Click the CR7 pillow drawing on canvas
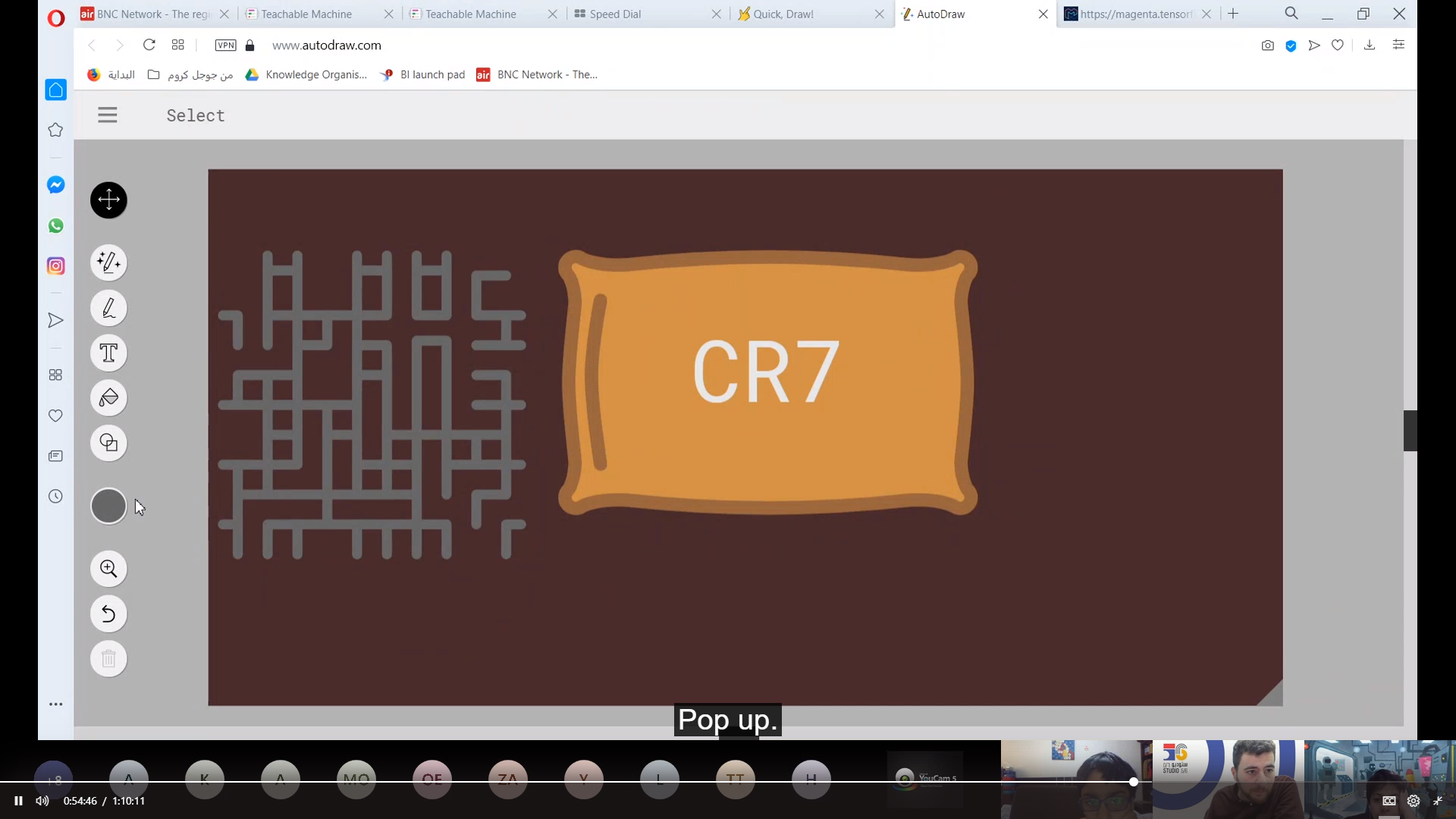This screenshot has height=819, width=1456. point(767,383)
